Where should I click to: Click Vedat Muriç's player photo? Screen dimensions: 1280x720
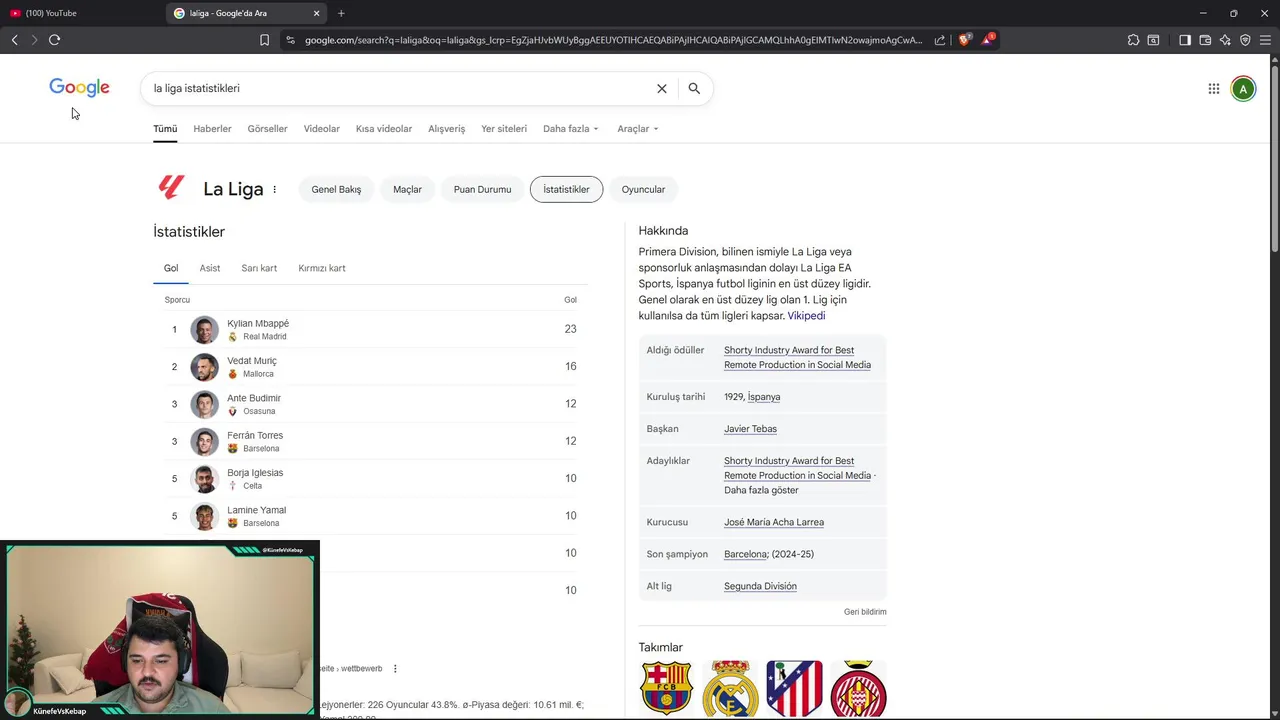click(x=204, y=367)
